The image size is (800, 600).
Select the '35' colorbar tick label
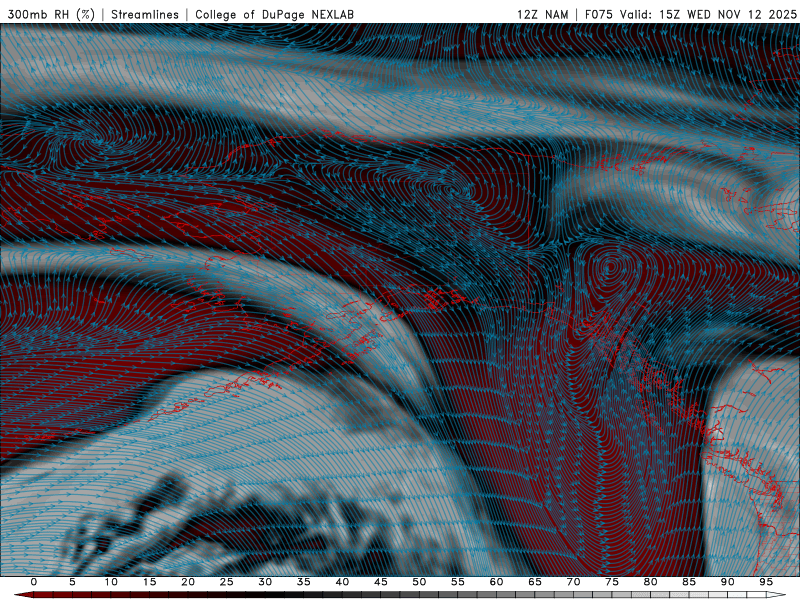coord(304,582)
